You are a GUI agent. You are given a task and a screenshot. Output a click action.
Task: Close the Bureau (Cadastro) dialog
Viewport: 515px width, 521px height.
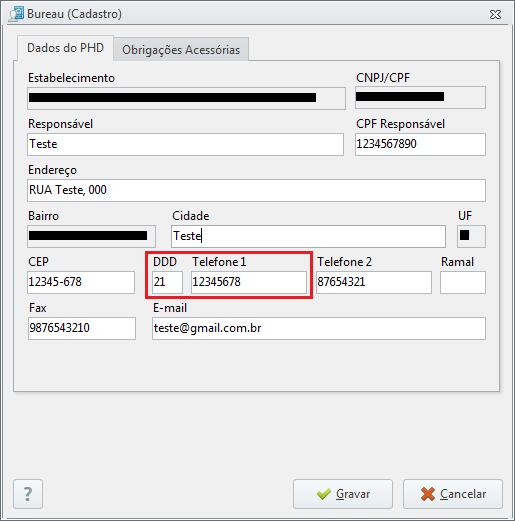pyautogui.click(x=495, y=14)
